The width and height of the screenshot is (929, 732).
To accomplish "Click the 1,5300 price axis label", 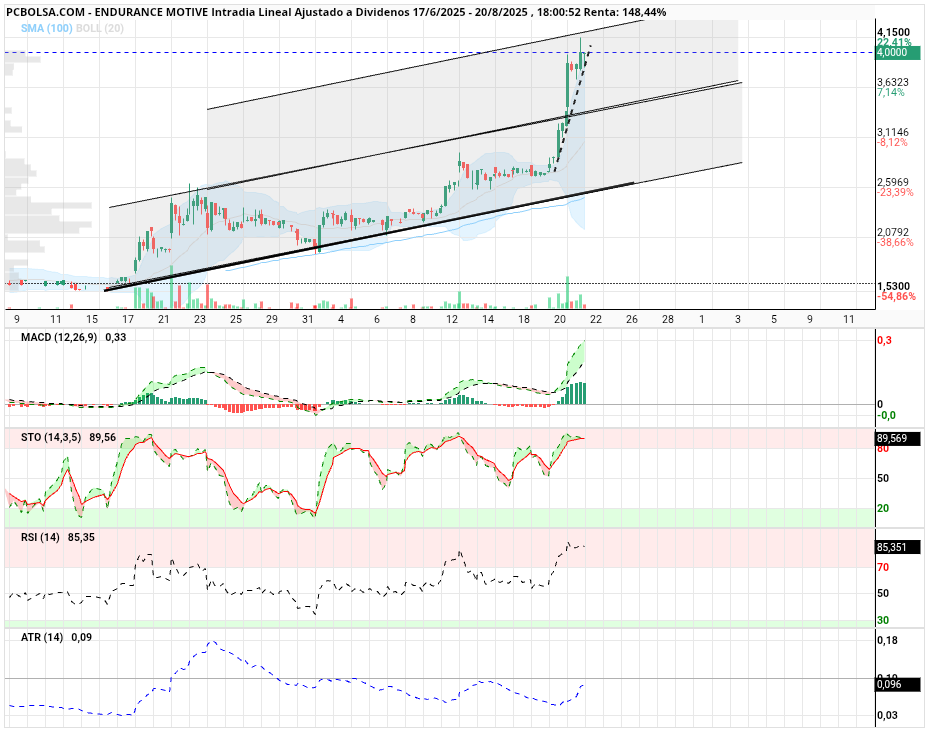I will pyautogui.click(x=893, y=286).
